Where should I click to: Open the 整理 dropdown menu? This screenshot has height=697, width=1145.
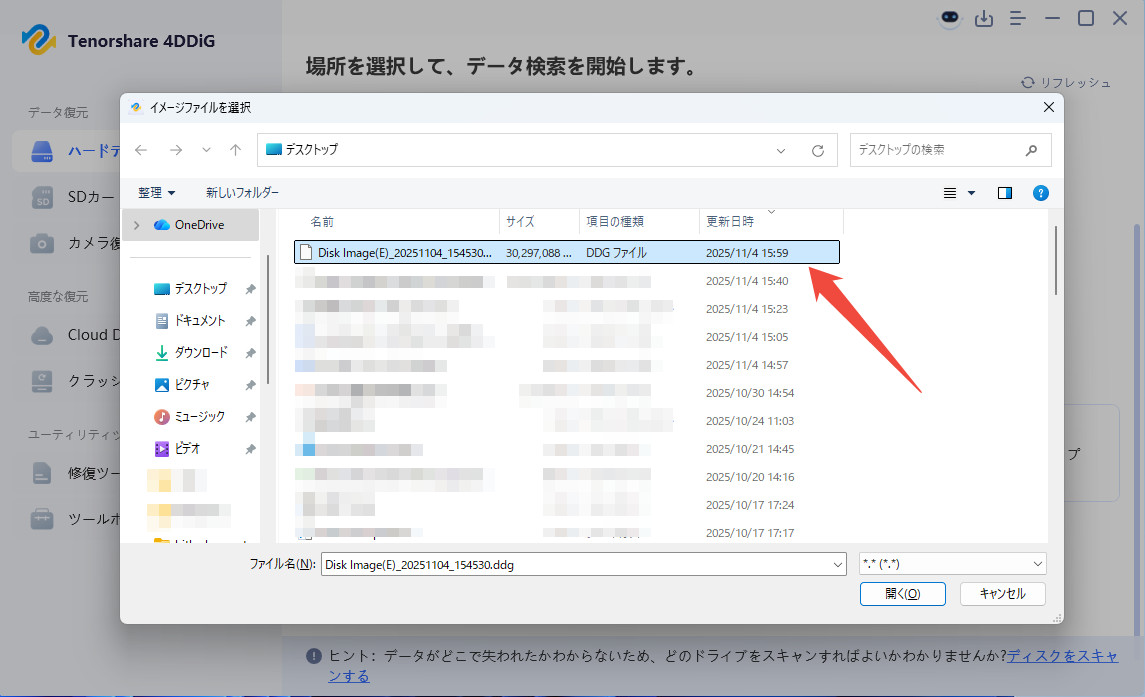point(156,193)
